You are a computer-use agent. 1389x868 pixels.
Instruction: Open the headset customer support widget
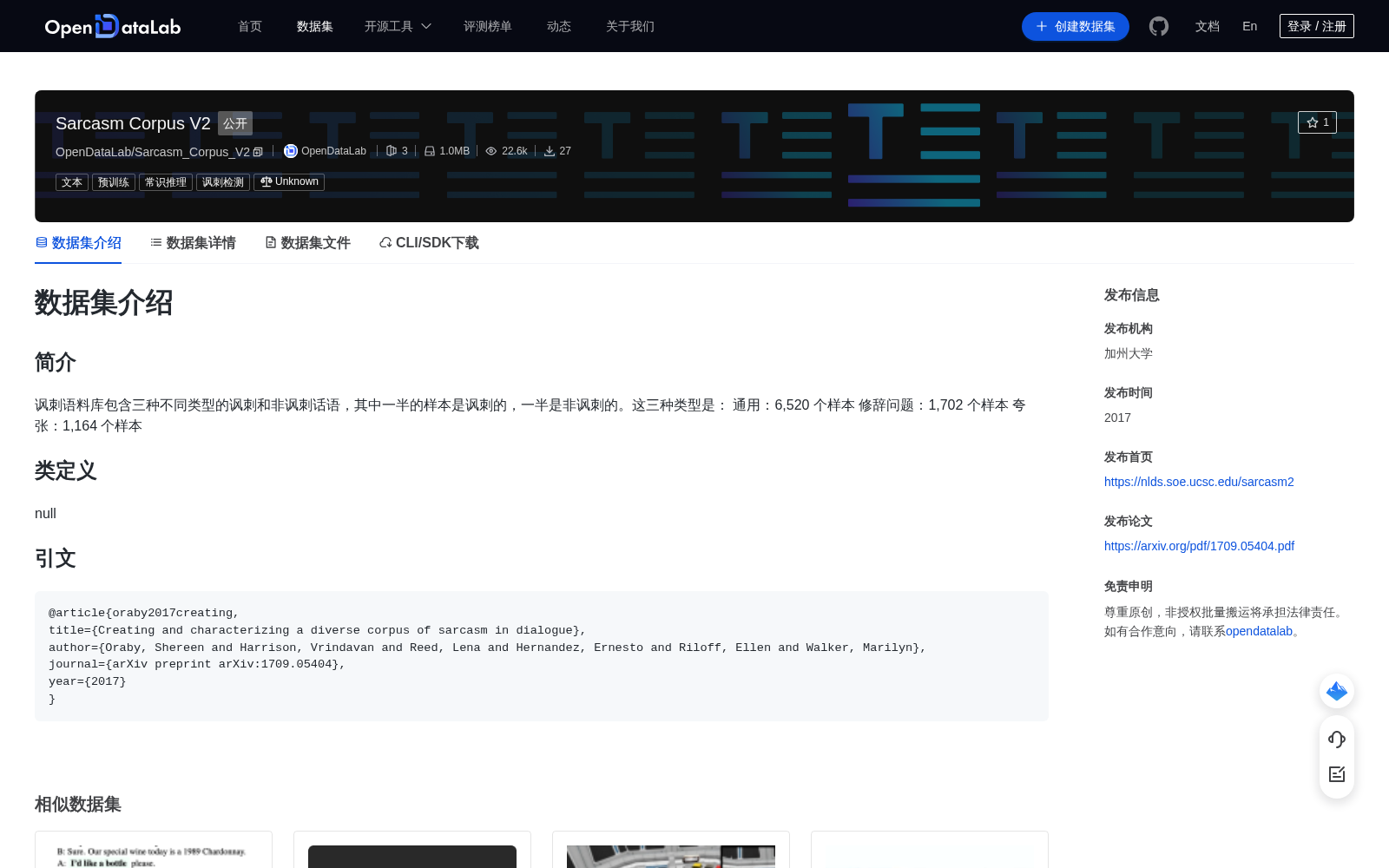tap(1337, 739)
